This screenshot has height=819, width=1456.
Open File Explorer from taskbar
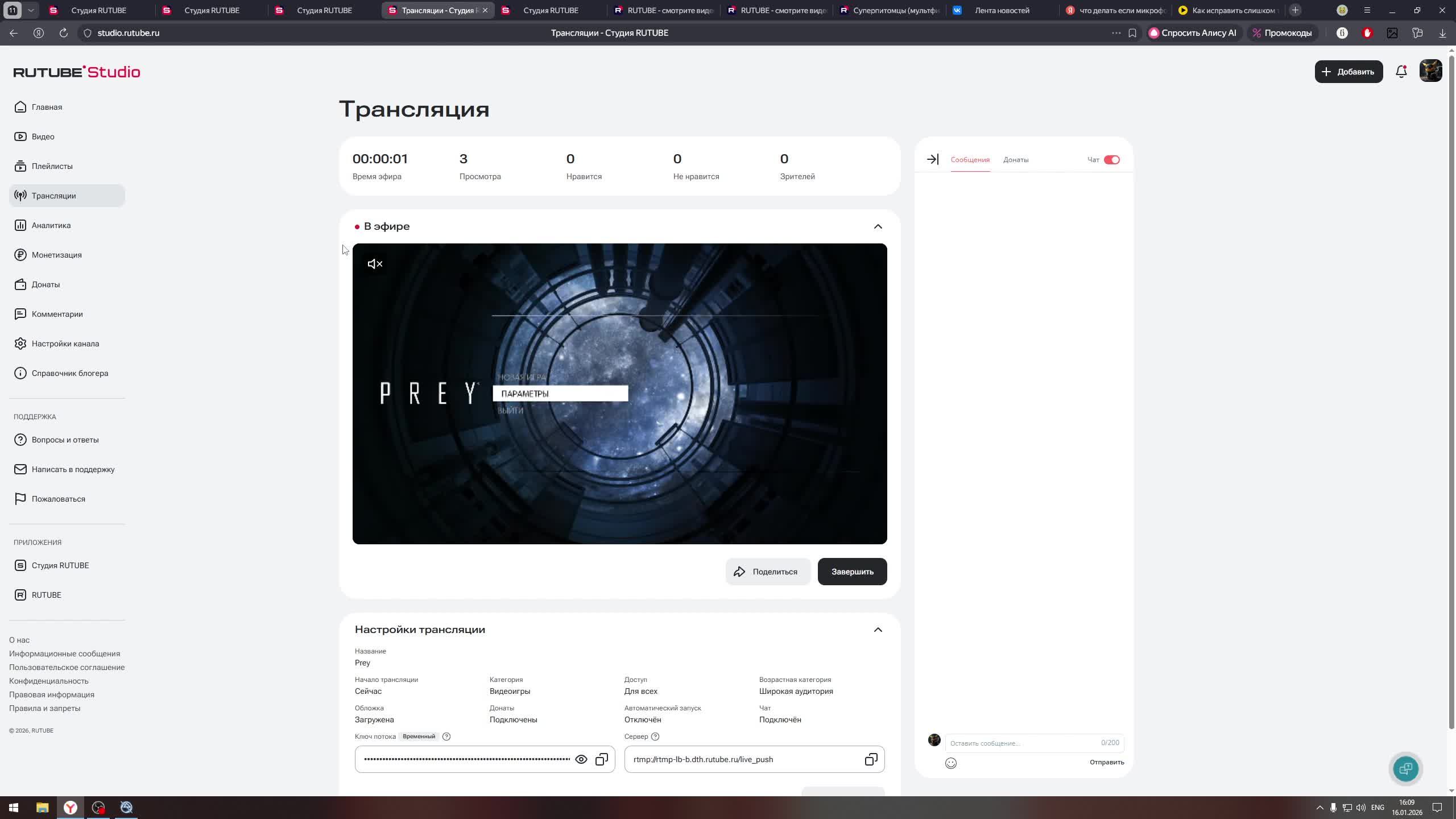point(42,808)
